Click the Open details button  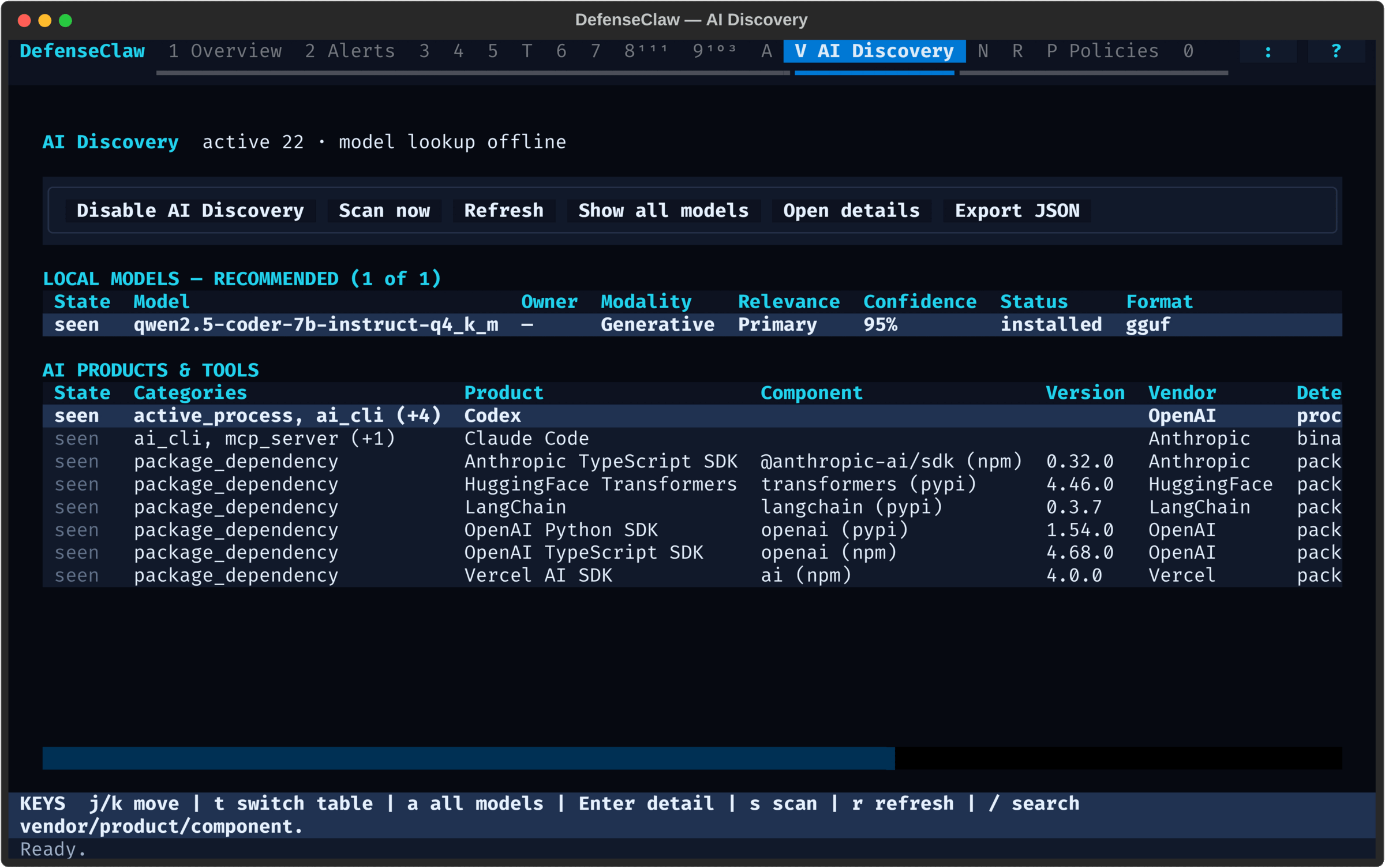(852, 211)
